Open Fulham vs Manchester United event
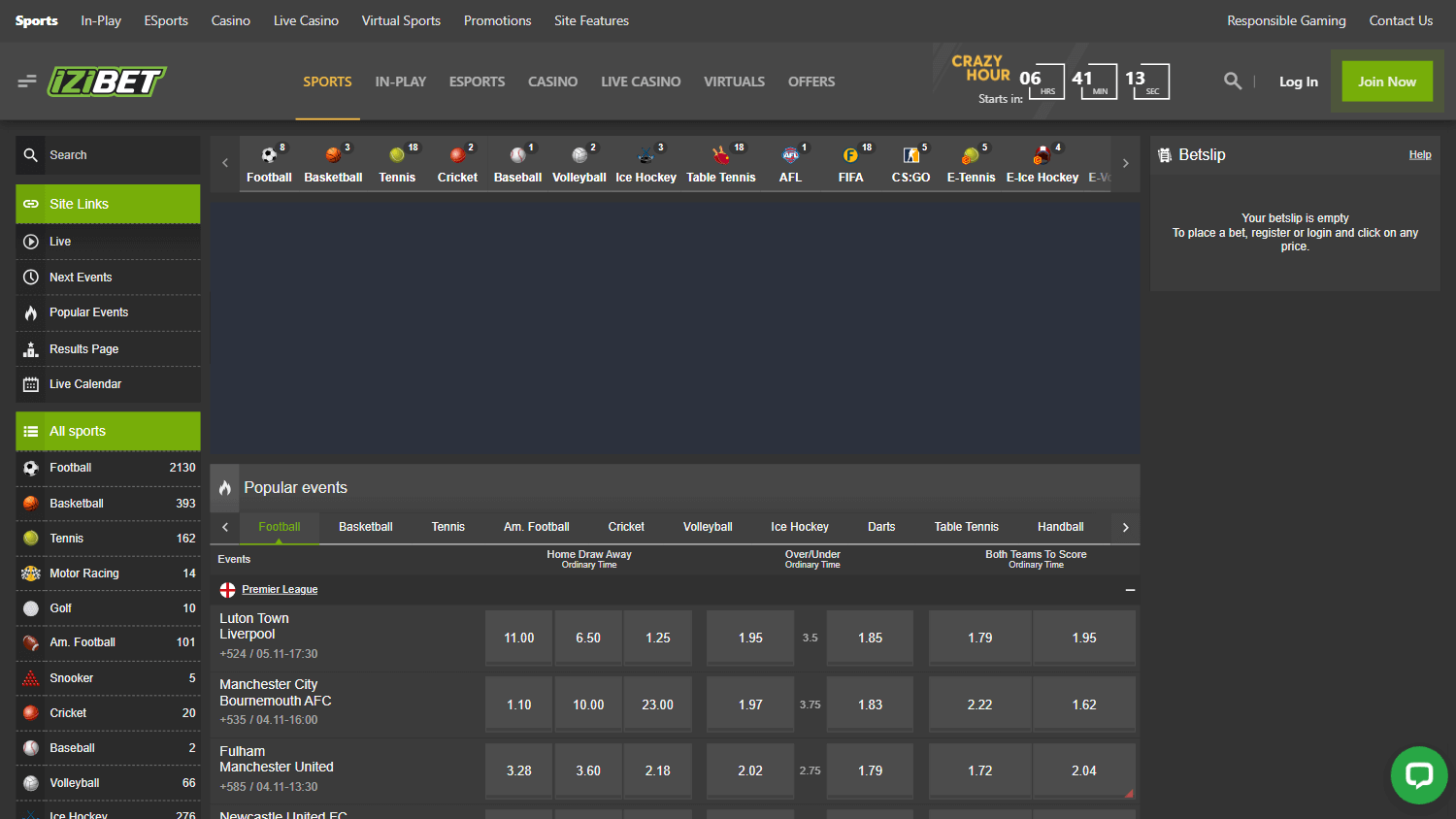This screenshot has width=1456, height=819. (277, 759)
